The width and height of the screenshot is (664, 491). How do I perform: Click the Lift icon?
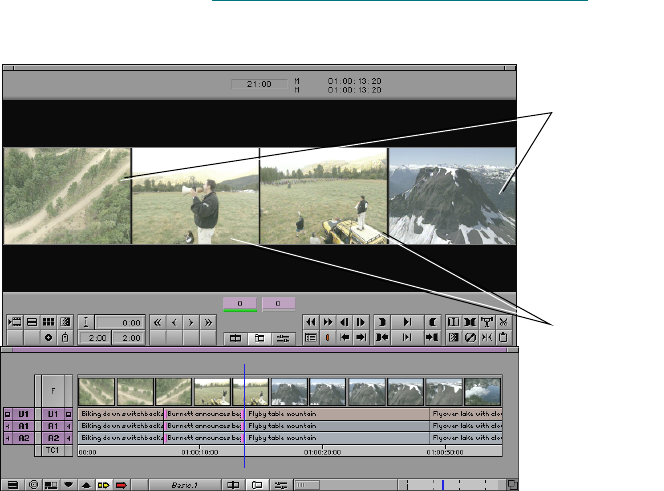pos(487,322)
